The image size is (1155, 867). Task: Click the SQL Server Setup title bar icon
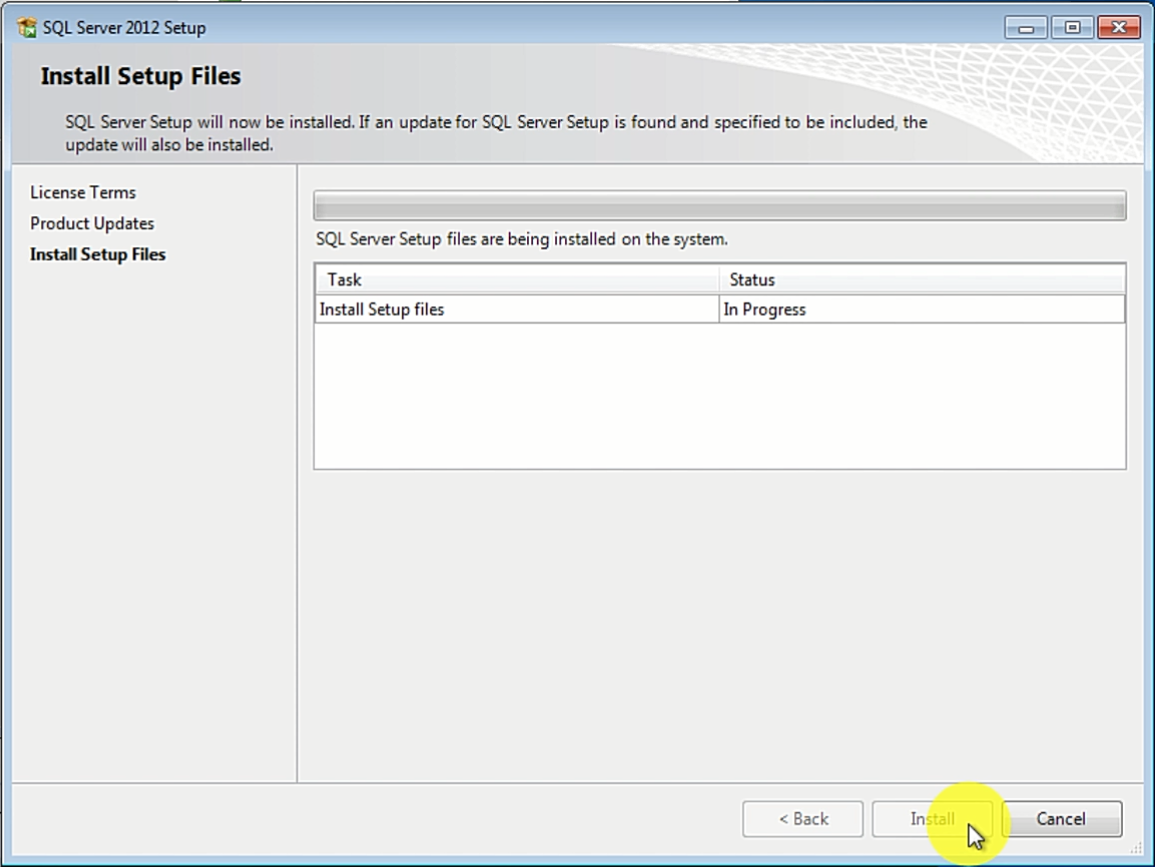pos(27,28)
